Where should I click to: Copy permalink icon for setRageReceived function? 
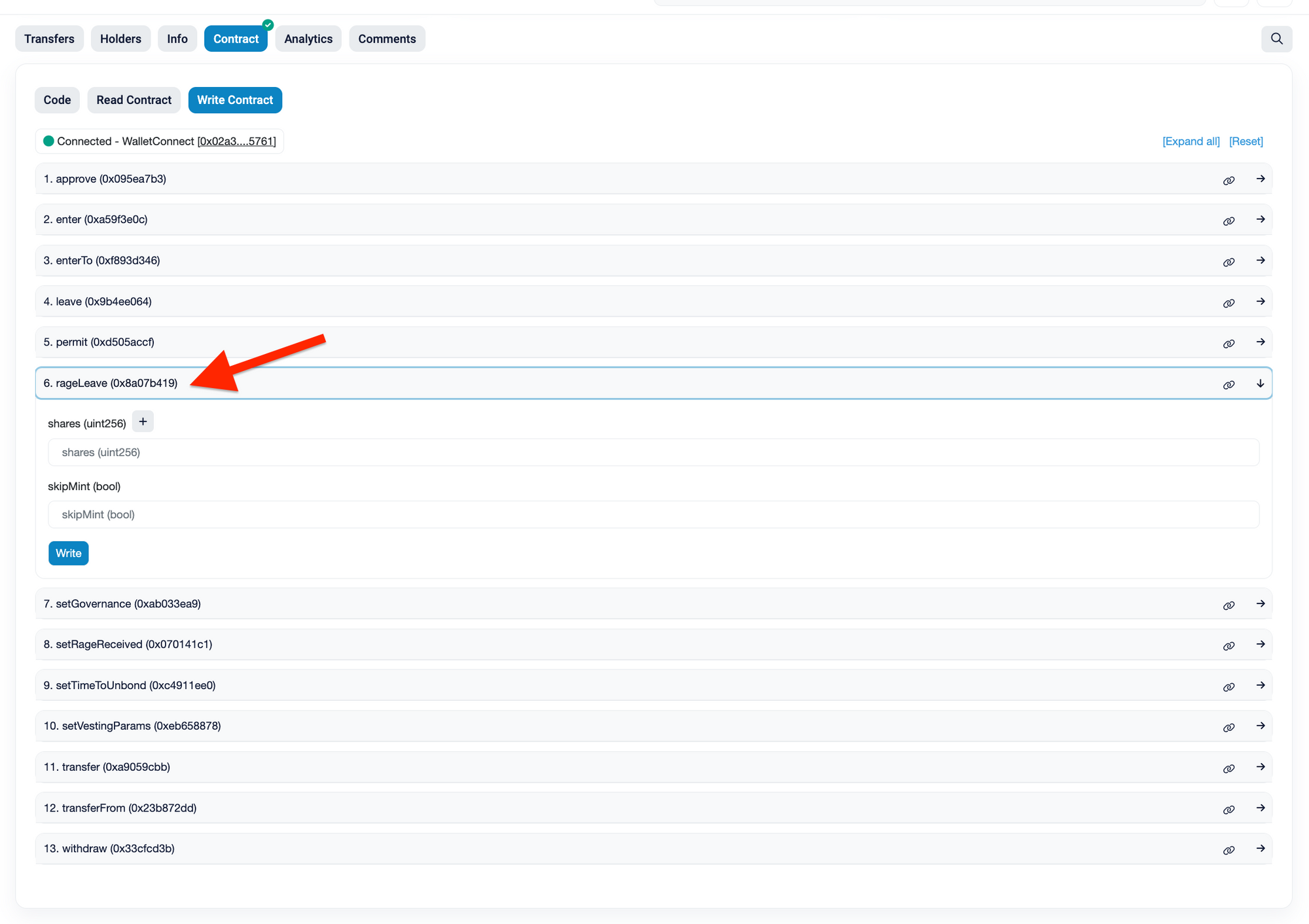1228,646
